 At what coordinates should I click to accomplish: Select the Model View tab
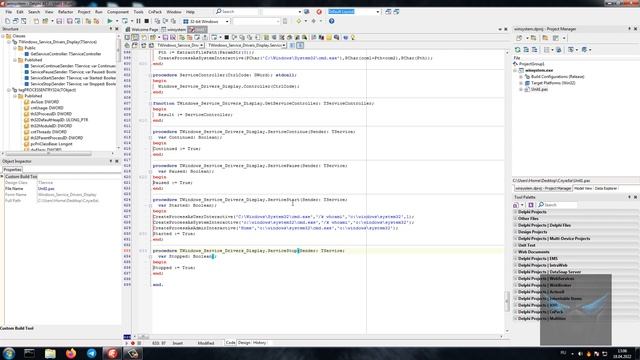pos(583,188)
